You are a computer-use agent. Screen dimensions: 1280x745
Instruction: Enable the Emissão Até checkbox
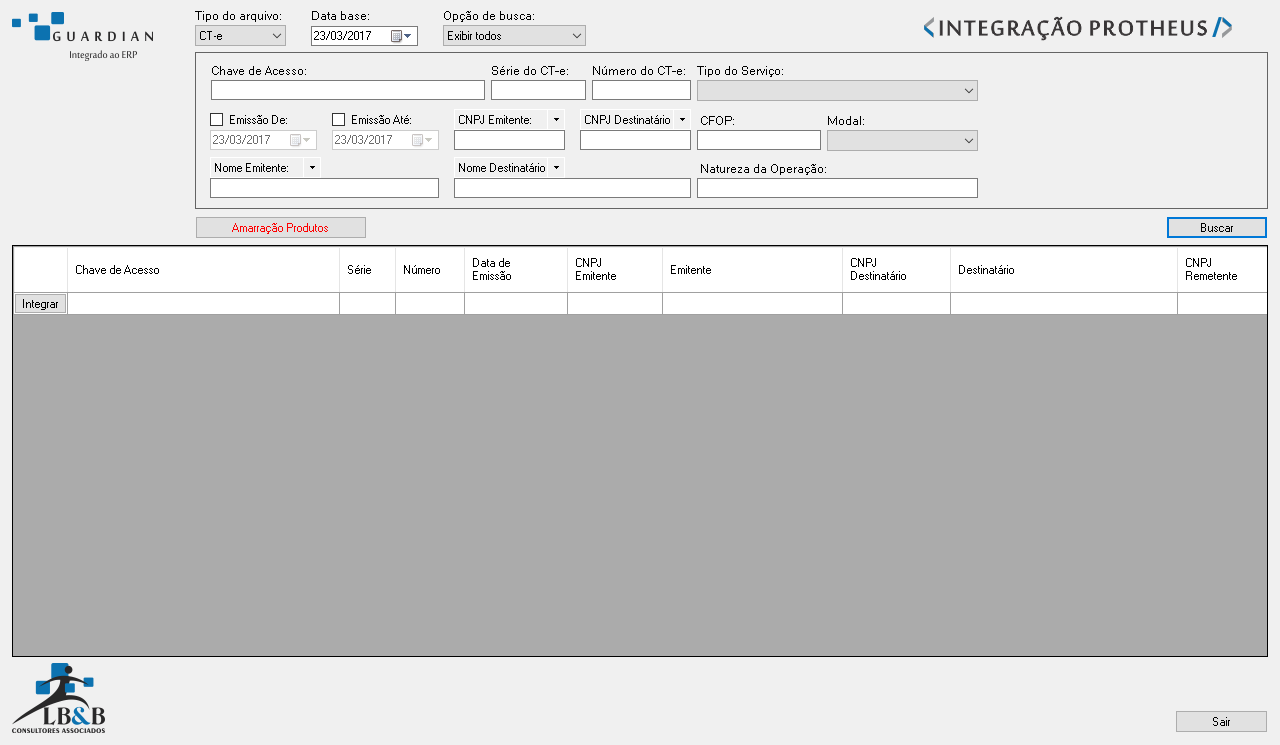pos(339,120)
